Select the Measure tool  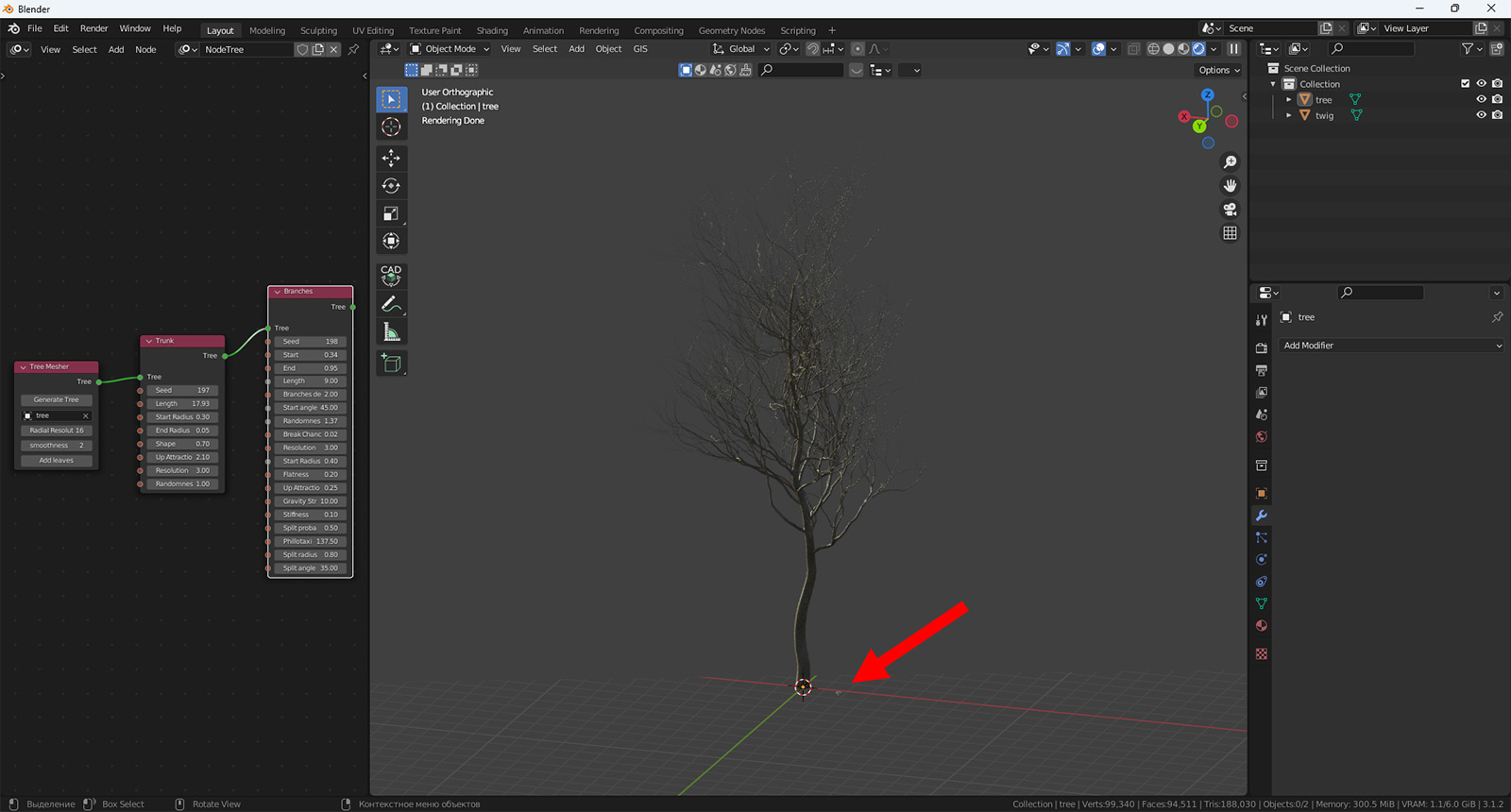391,331
